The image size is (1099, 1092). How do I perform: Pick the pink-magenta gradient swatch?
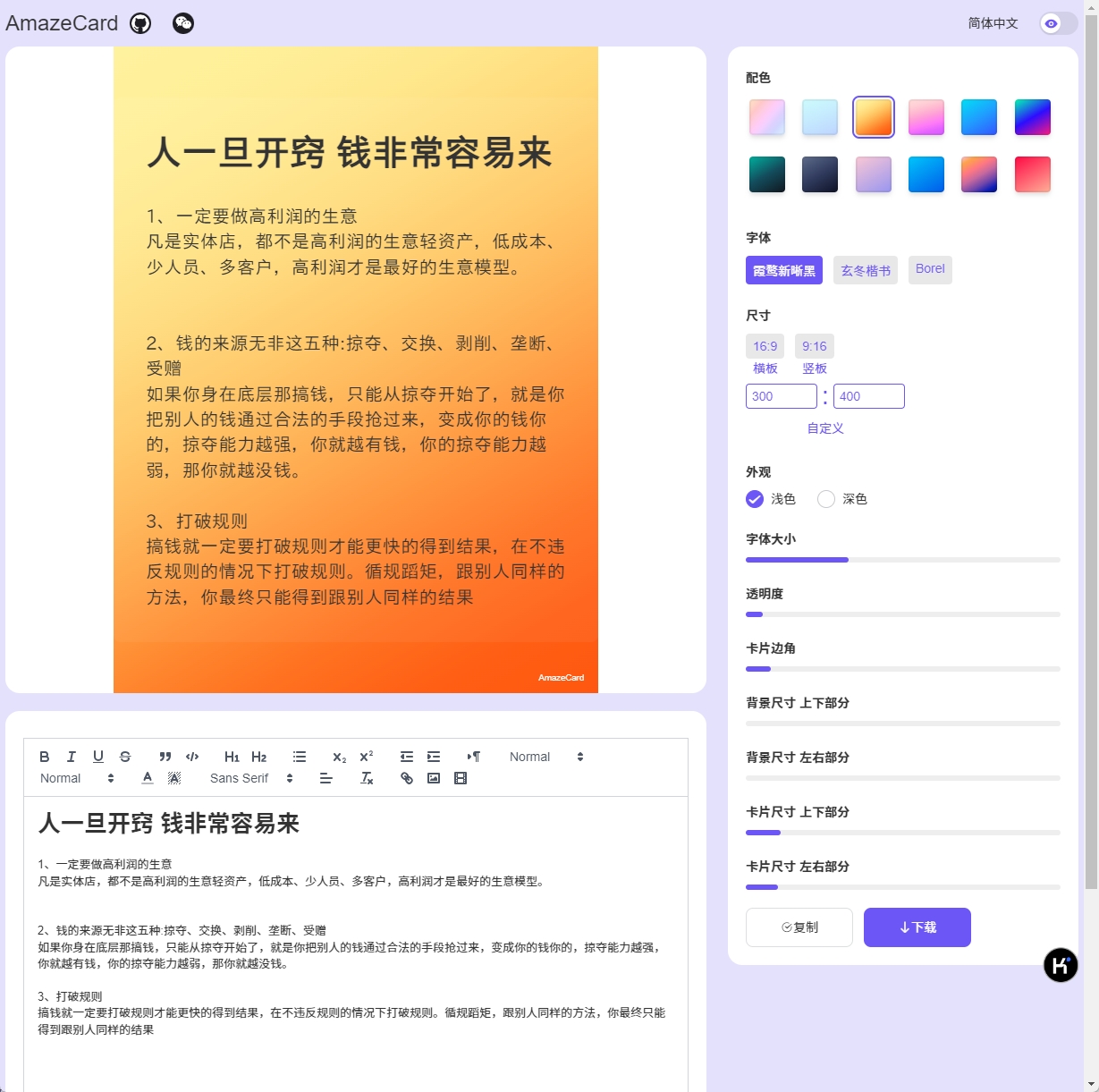926,117
